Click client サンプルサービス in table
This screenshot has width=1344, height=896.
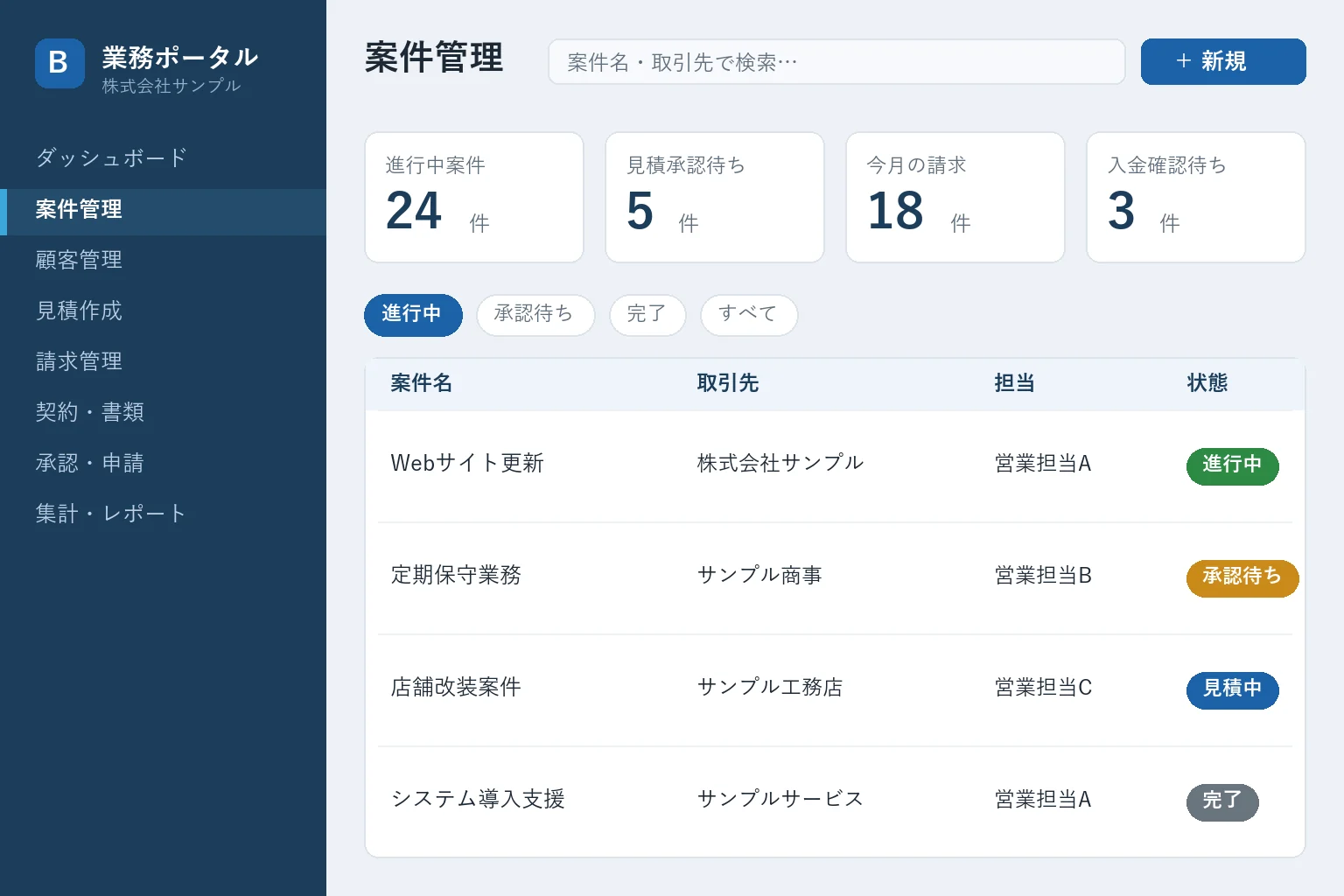tap(780, 799)
